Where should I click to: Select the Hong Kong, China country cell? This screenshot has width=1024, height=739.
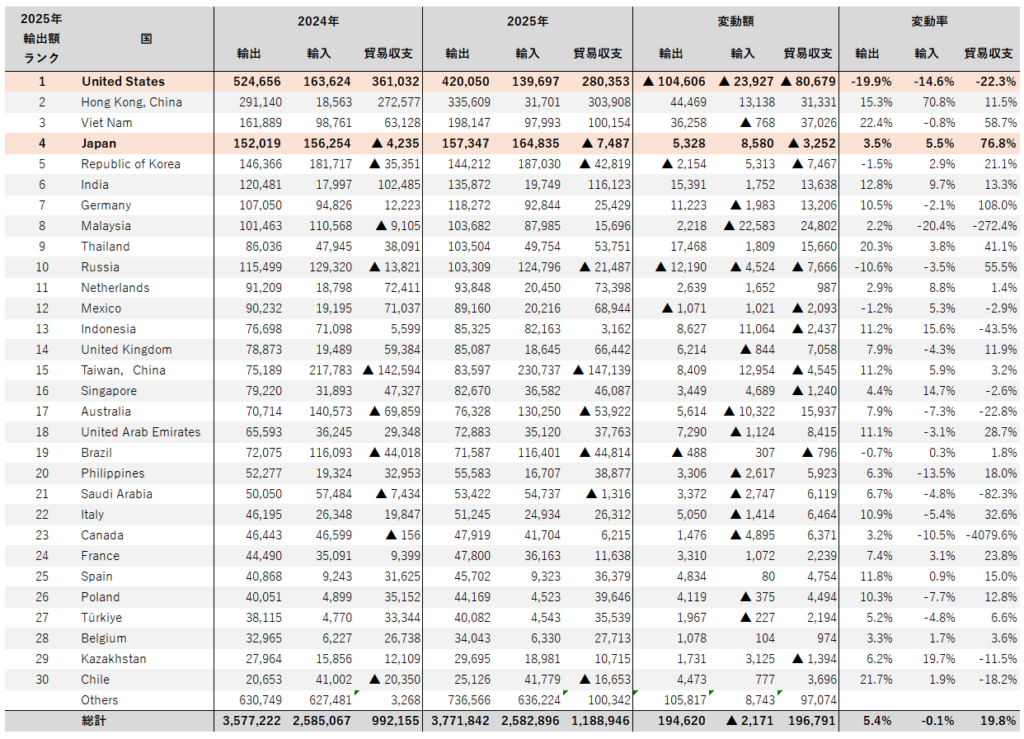pos(132,102)
